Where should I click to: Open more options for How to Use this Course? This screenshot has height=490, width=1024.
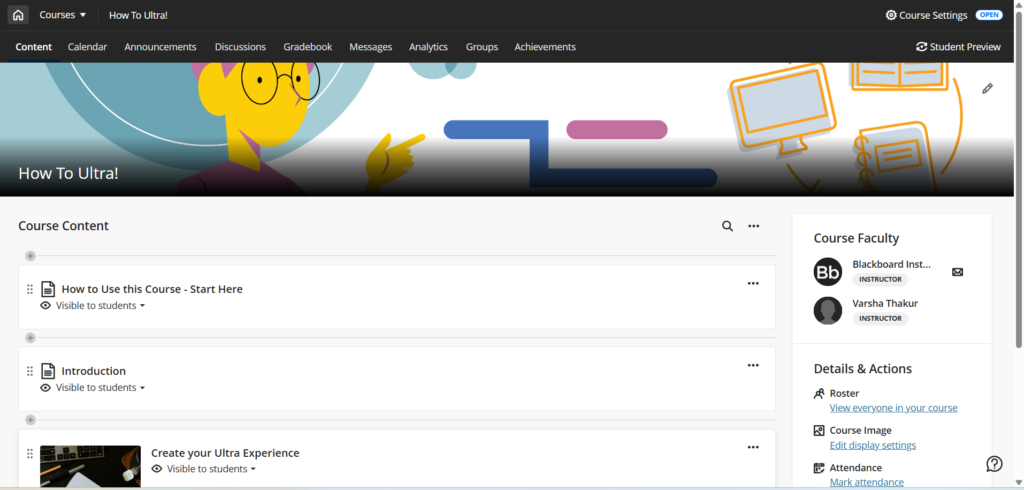[x=753, y=284]
